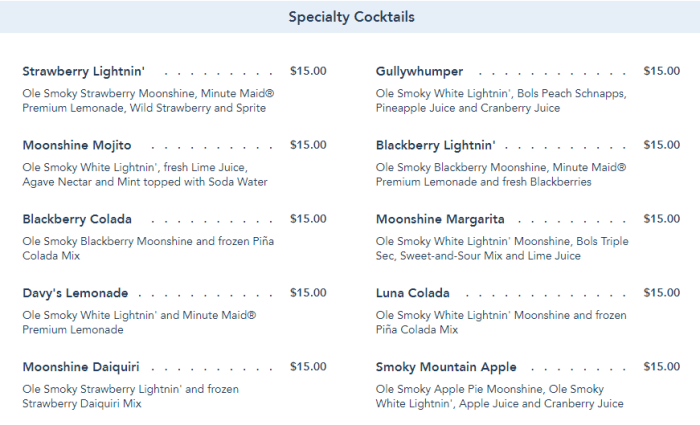
Task: Click the Moonshine Margarita ingredients description
Action: click(500, 249)
